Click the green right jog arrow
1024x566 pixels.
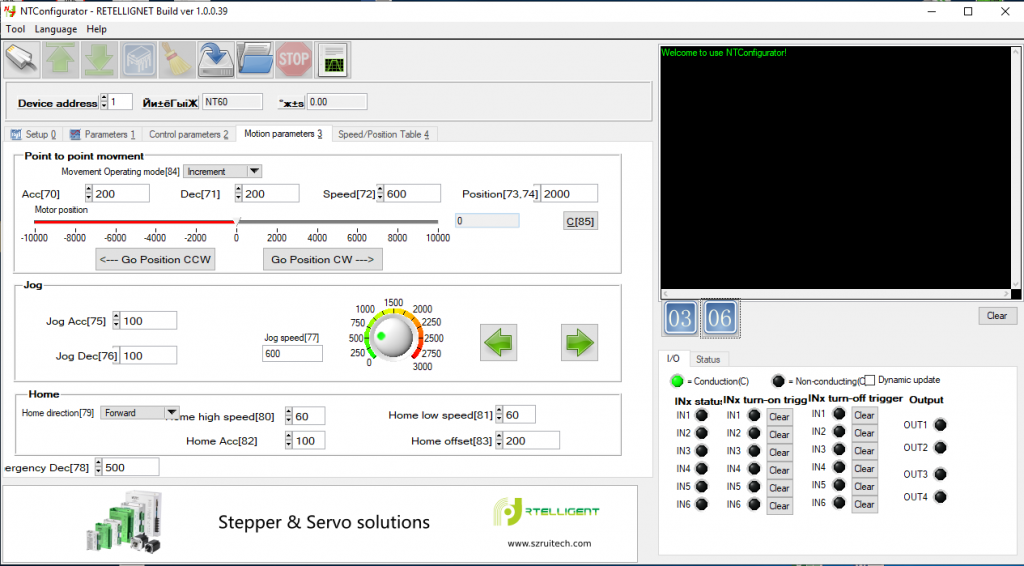(x=579, y=343)
